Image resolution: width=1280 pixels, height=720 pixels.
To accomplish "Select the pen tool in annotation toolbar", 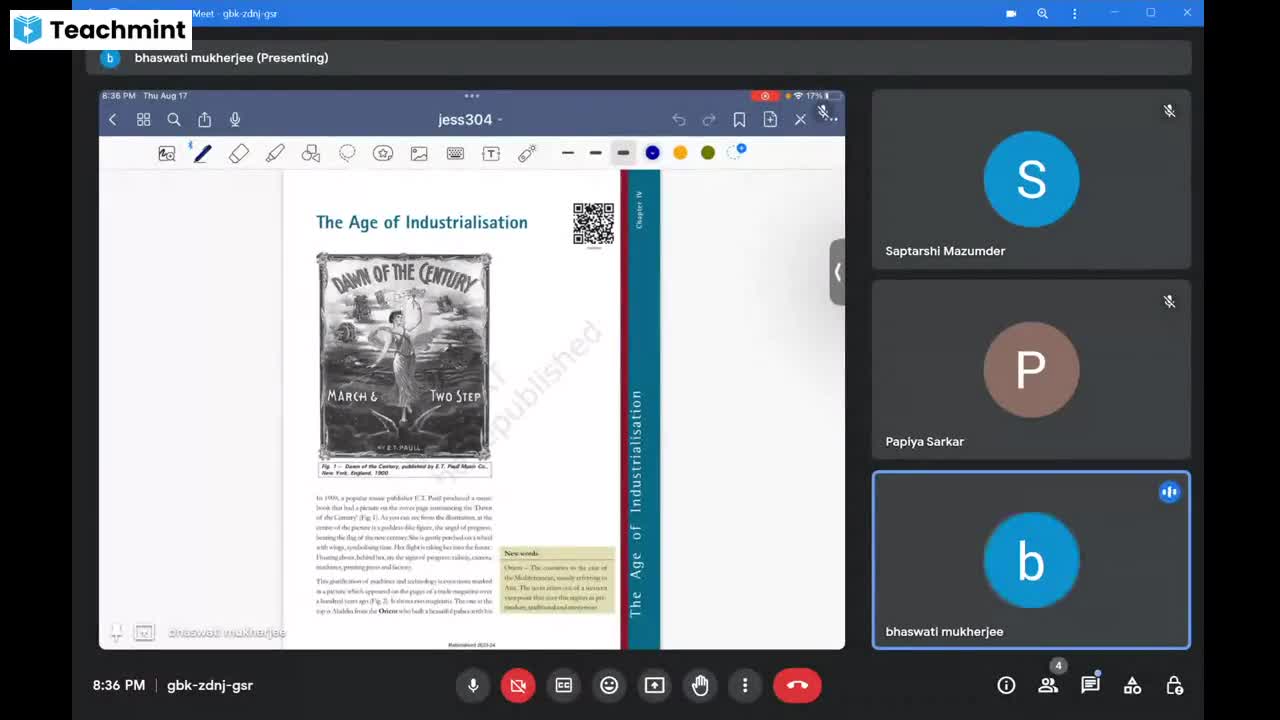I will [x=202, y=153].
